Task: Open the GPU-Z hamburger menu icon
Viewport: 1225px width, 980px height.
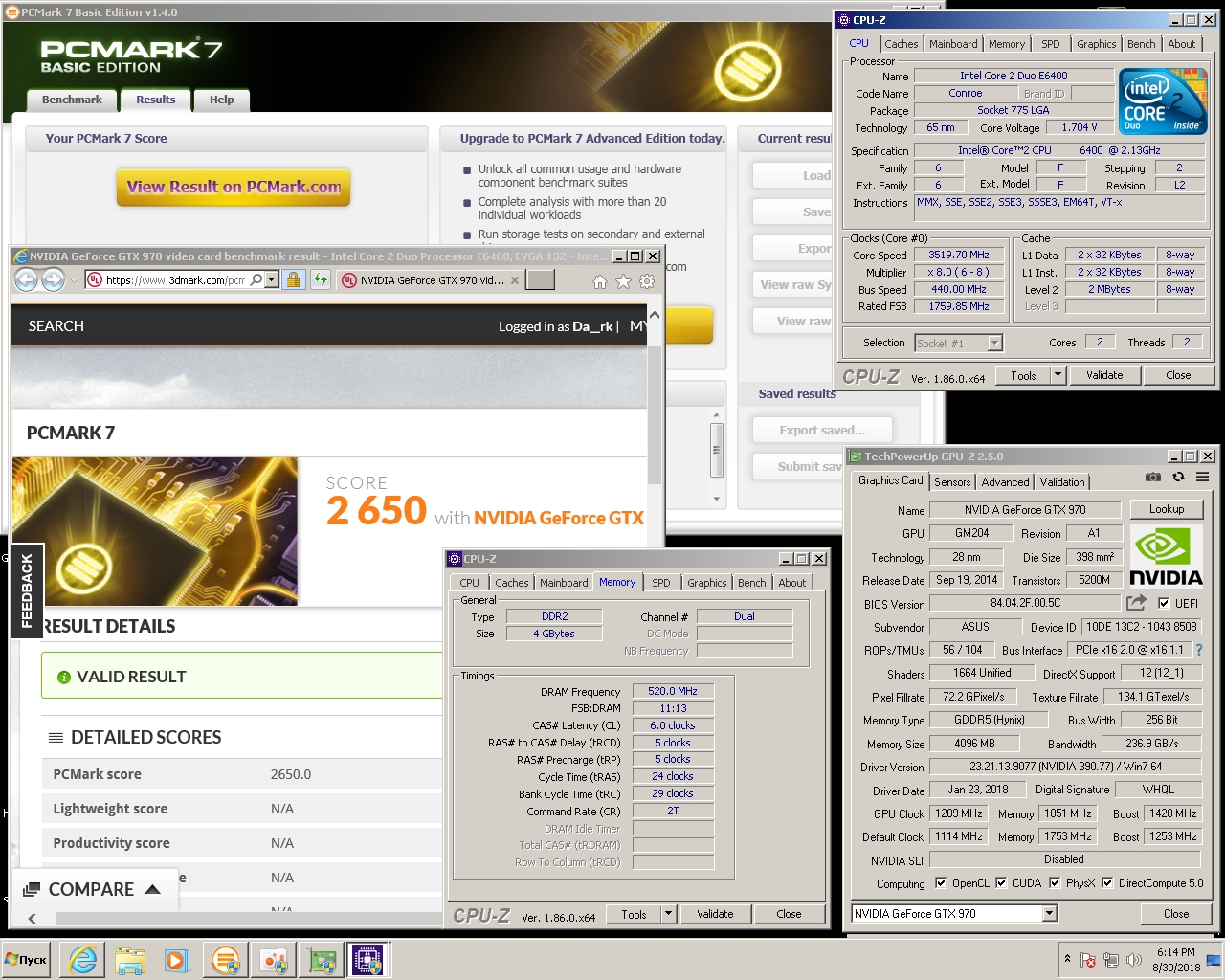Action: point(1203,477)
